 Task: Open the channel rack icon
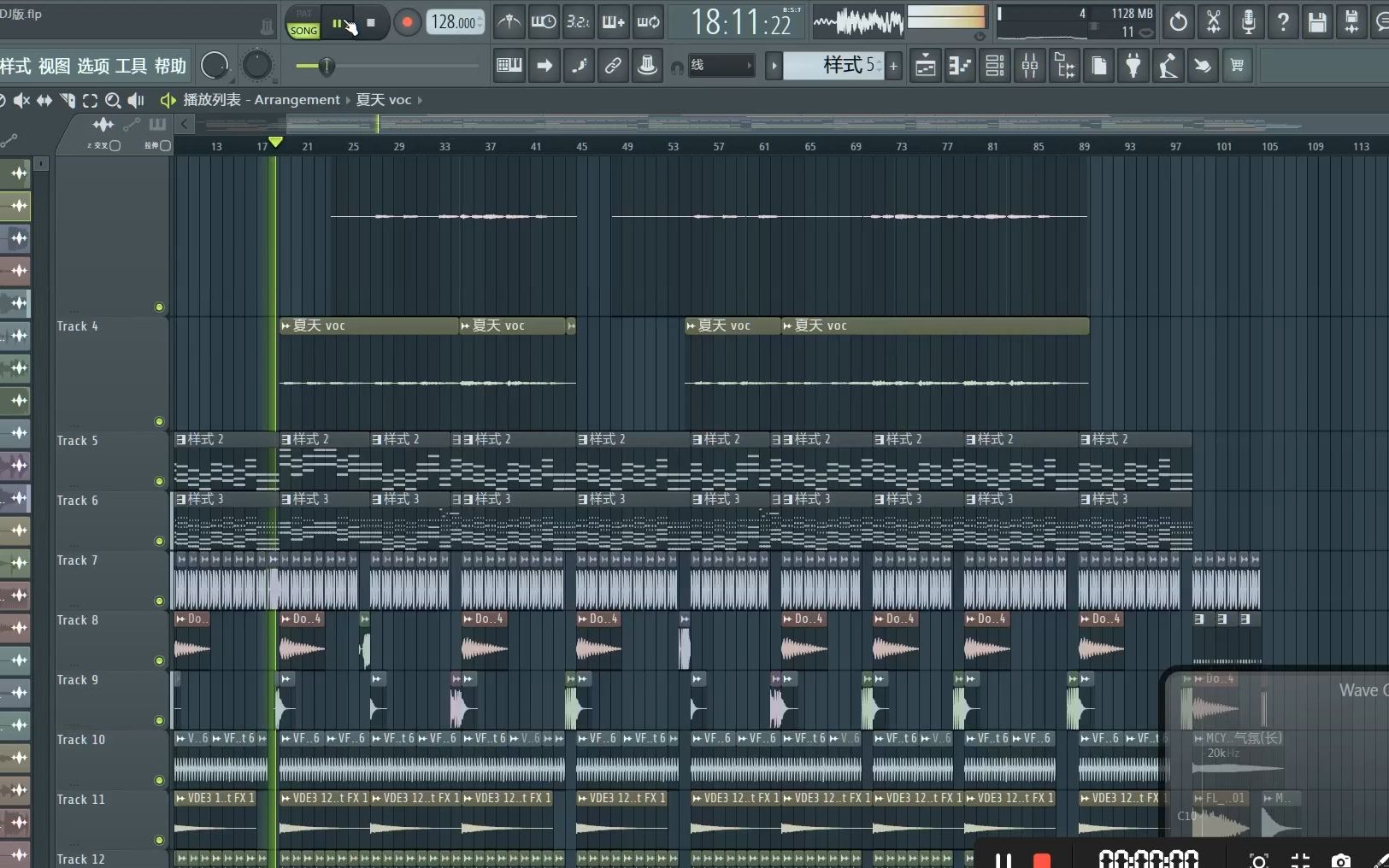pyautogui.click(x=995, y=65)
